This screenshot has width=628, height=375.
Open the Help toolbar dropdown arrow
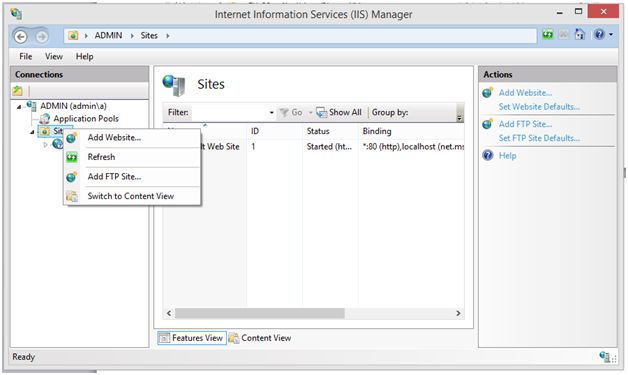611,35
